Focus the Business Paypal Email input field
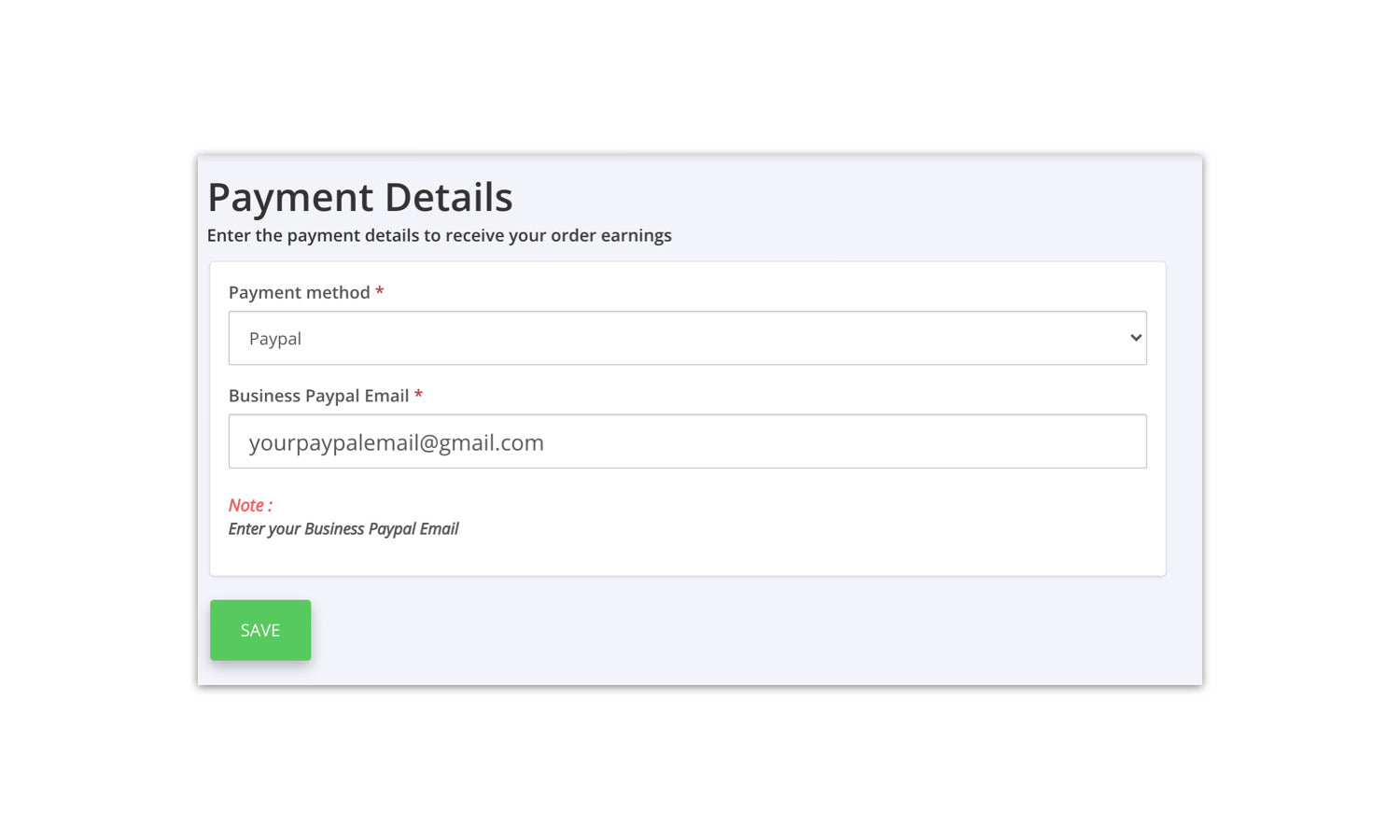 [687, 441]
